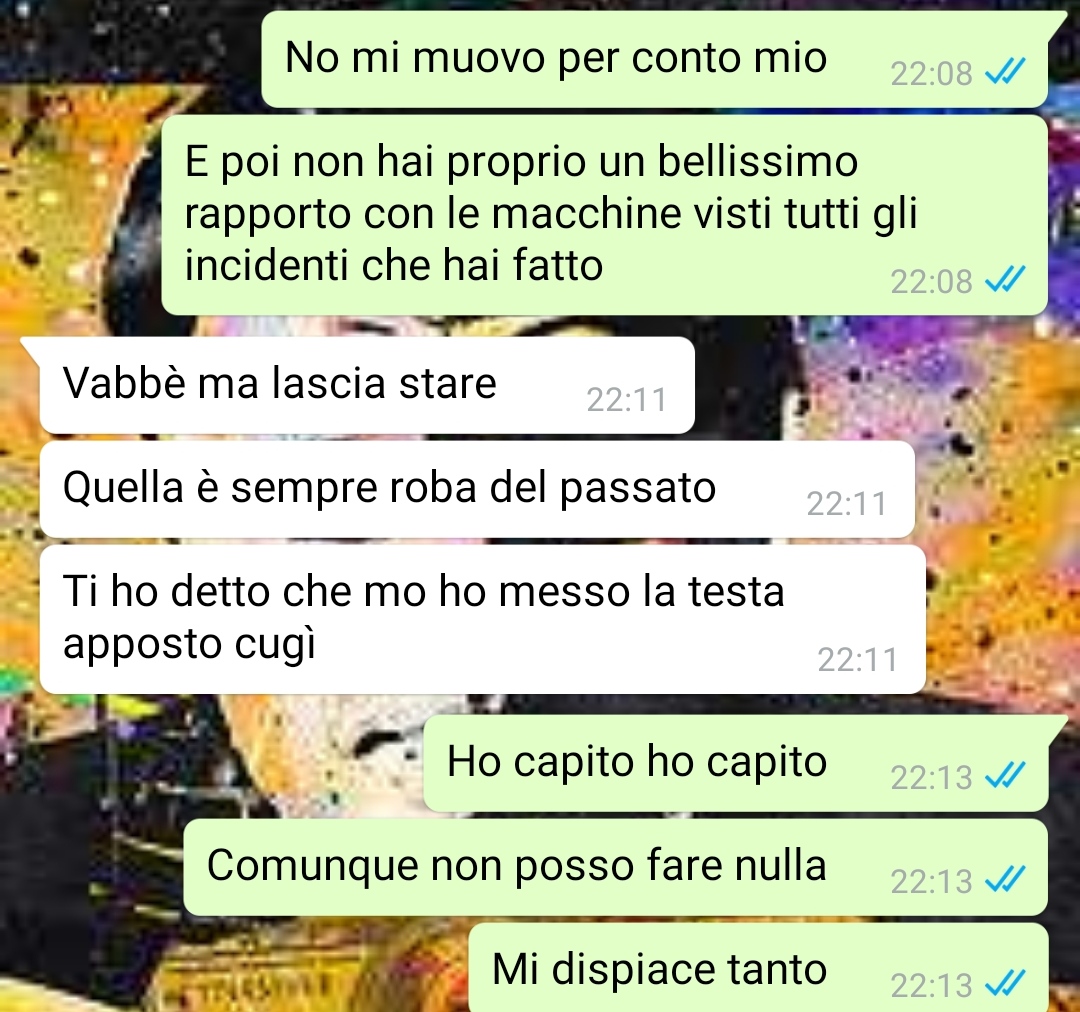
Task: Click blue ticks next to 'Mi dispiace tanto'
Action: point(1006,984)
